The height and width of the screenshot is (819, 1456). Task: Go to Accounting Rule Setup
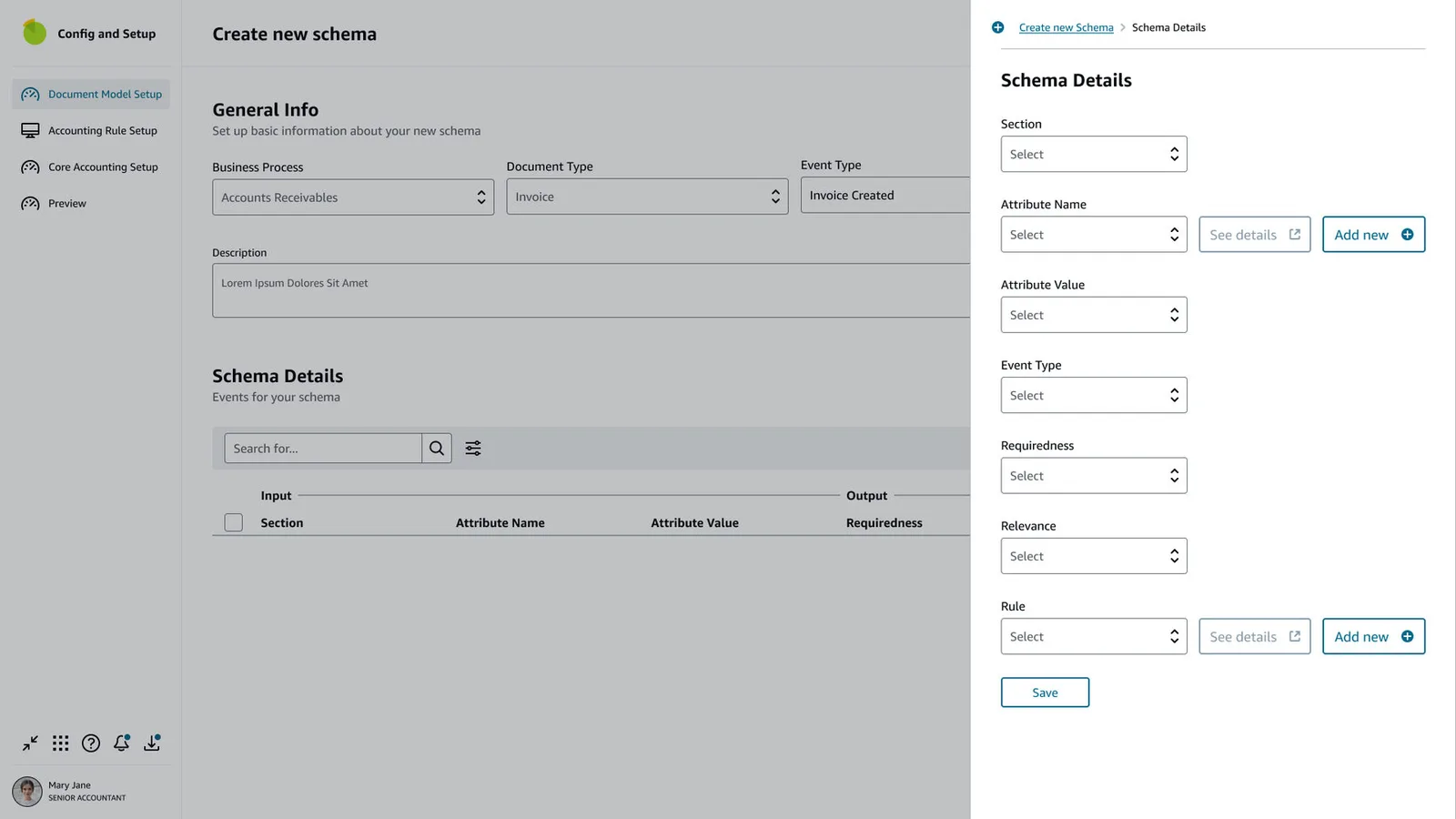pos(91,131)
